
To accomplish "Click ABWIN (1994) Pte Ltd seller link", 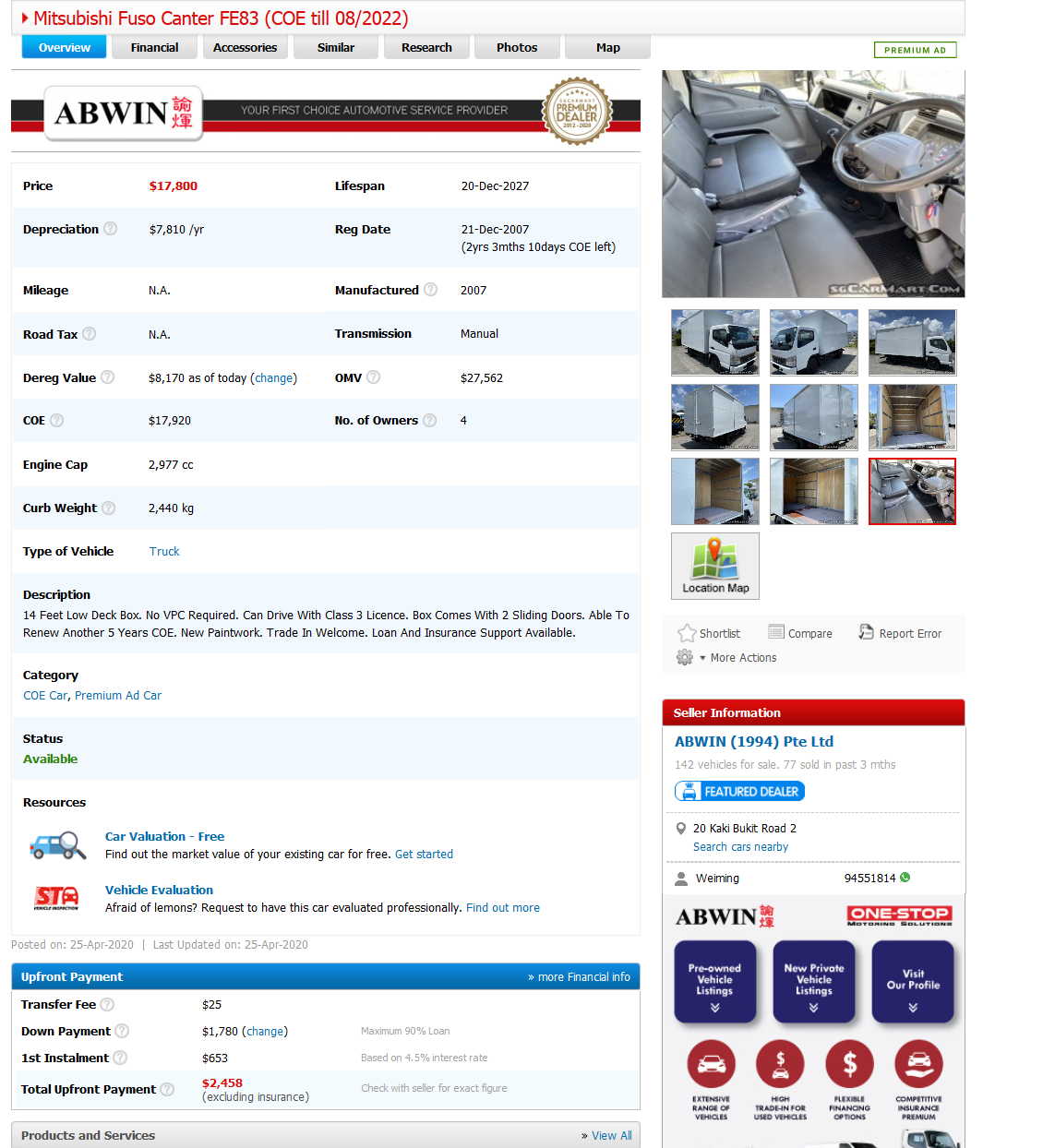I will [754, 742].
